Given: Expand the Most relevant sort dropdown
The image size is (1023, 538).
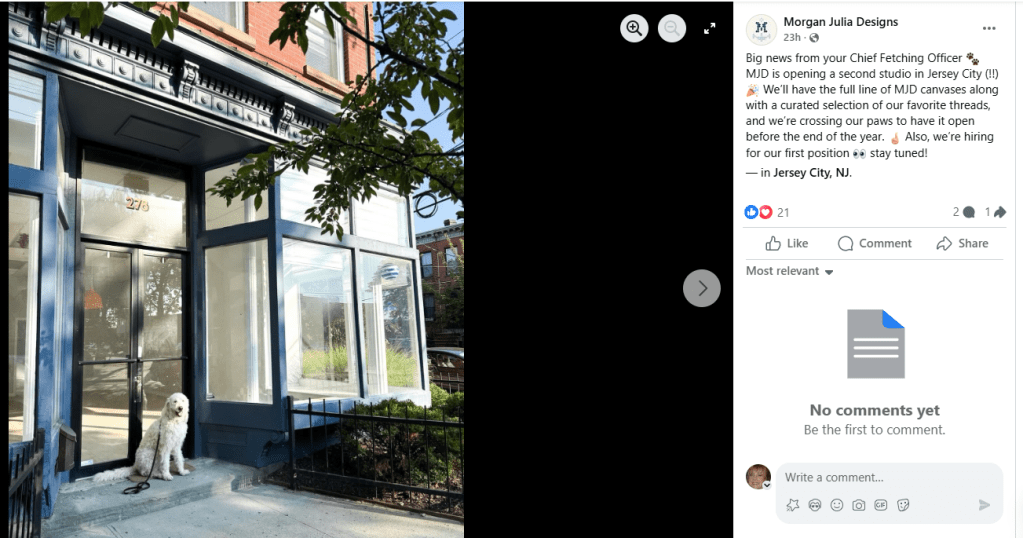Looking at the screenshot, I should tap(789, 271).
